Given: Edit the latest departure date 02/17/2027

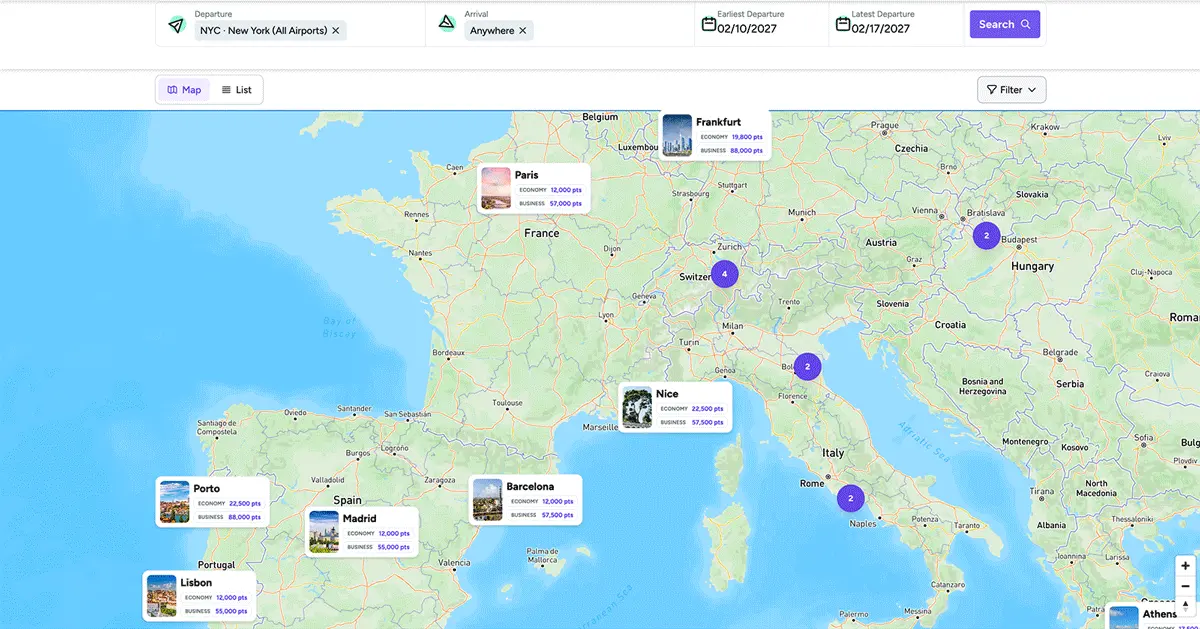Looking at the screenshot, I should pyautogui.click(x=881, y=29).
